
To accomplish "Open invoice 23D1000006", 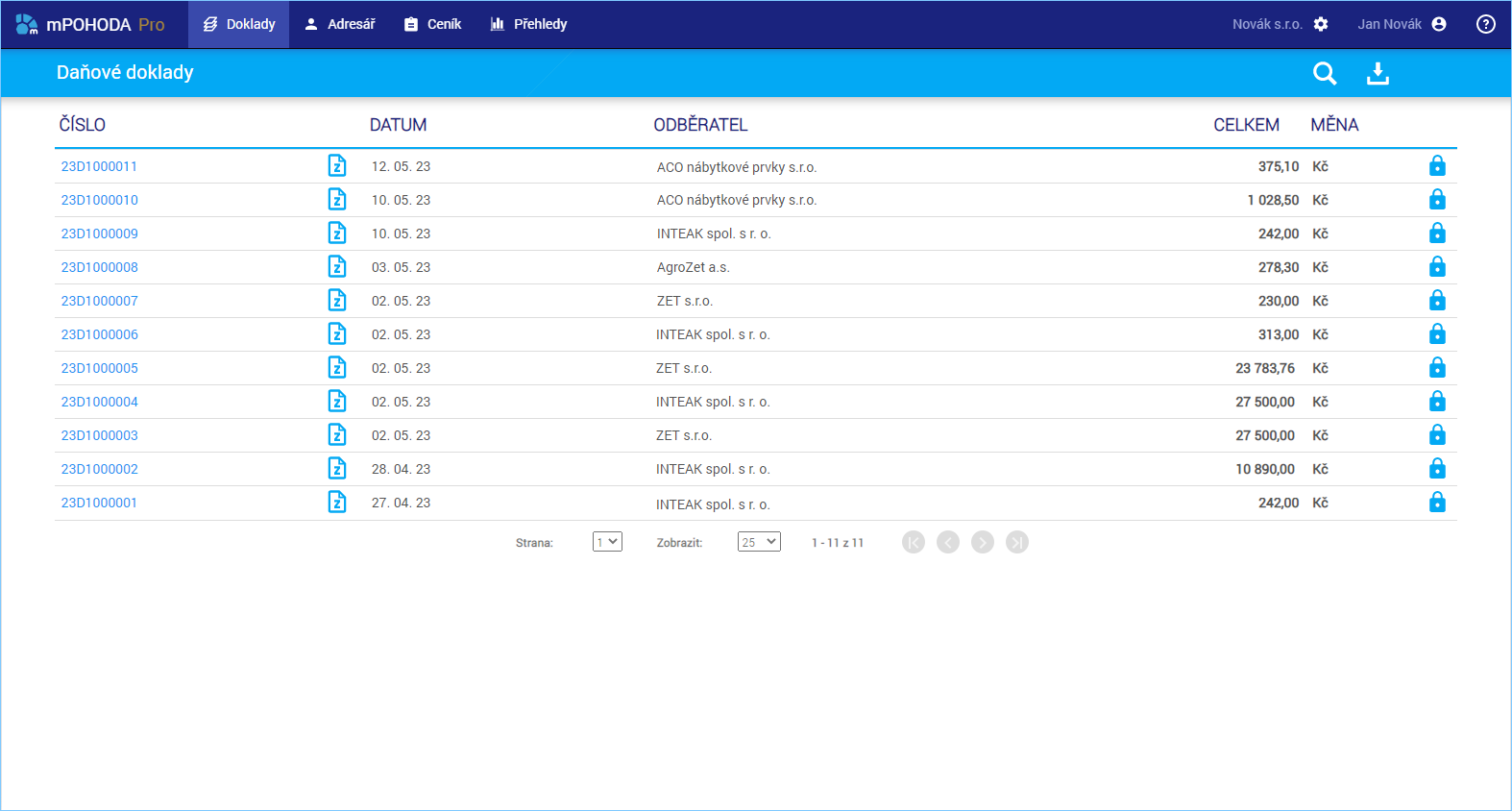I will click(99, 334).
